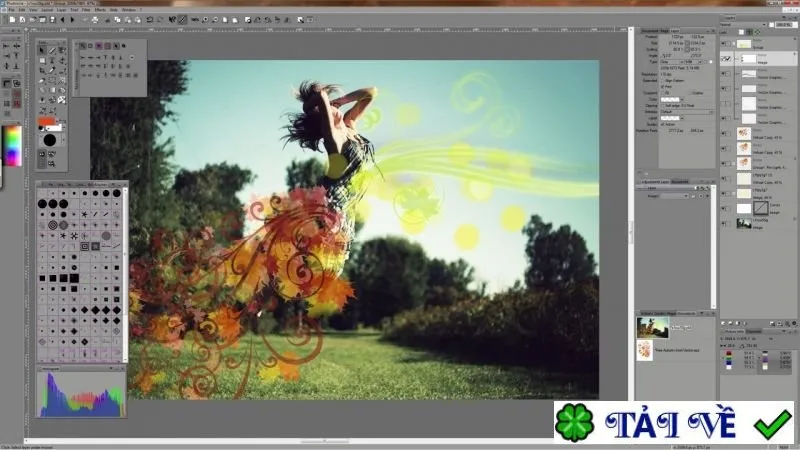800x450 pixels.
Task: Click the undo arrow icon in toolbar
Action: point(149,20)
